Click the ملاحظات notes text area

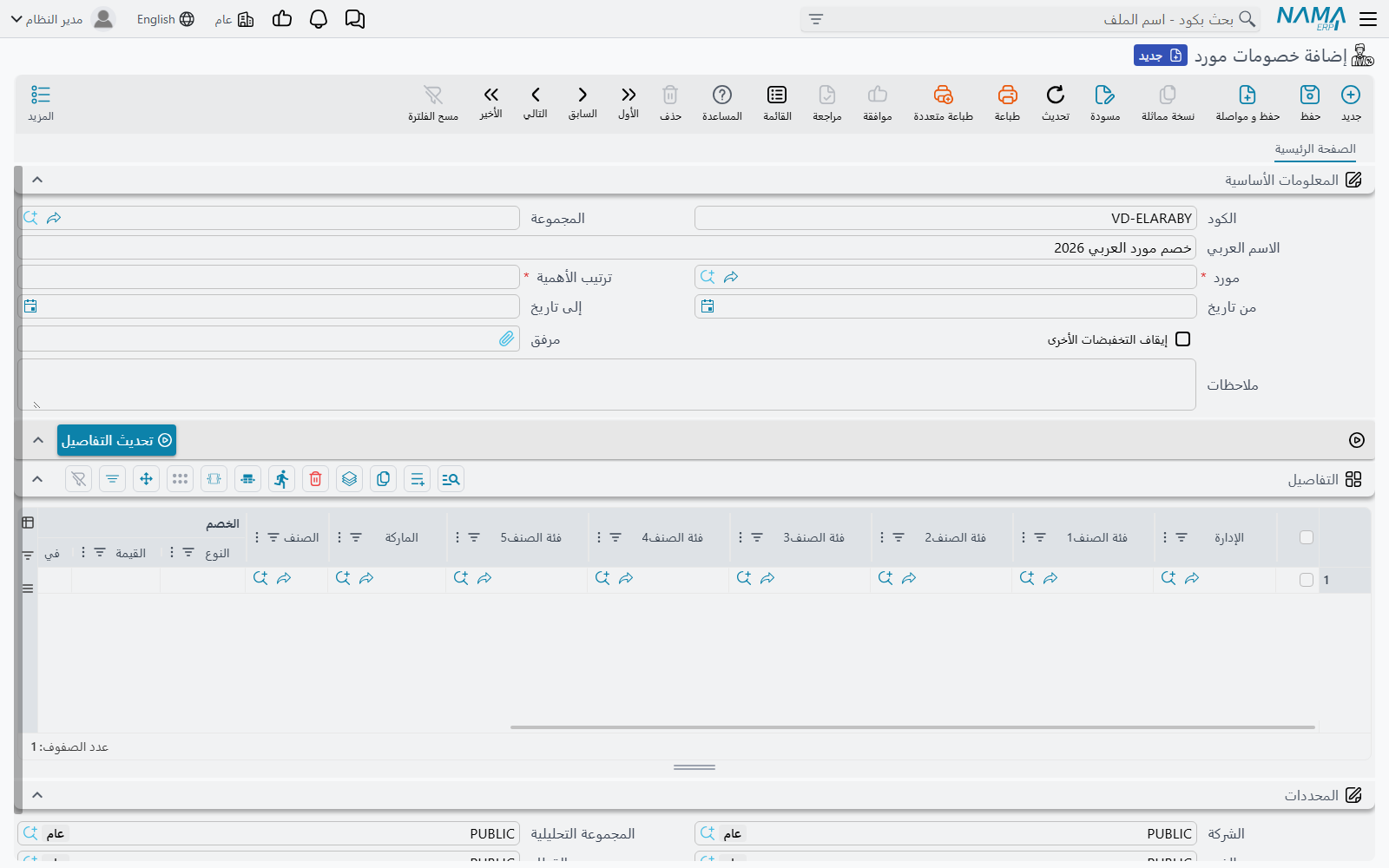tap(607, 385)
